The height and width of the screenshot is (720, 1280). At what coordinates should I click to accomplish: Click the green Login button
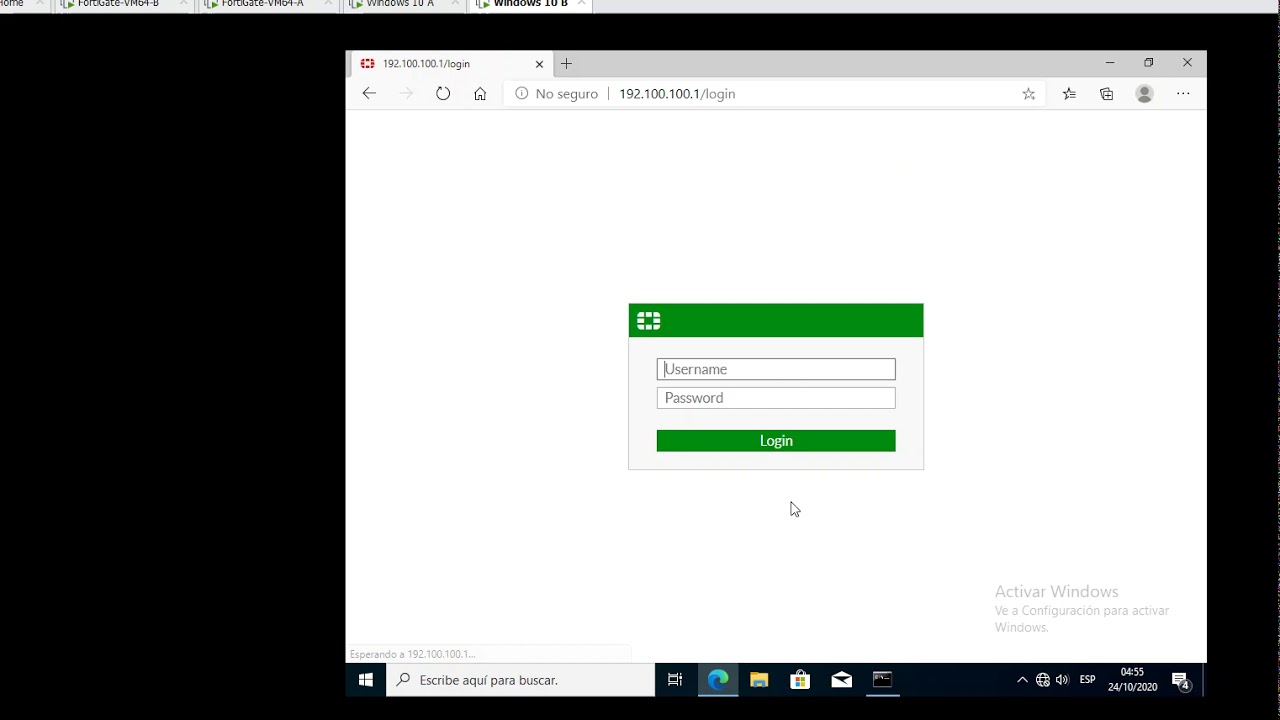(x=776, y=441)
